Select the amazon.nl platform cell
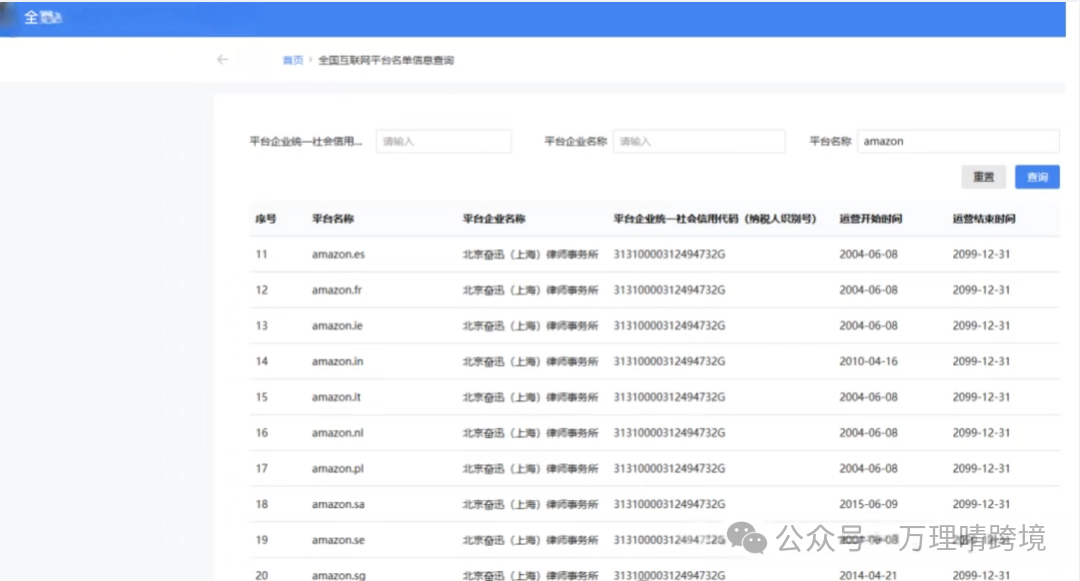 [338, 433]
